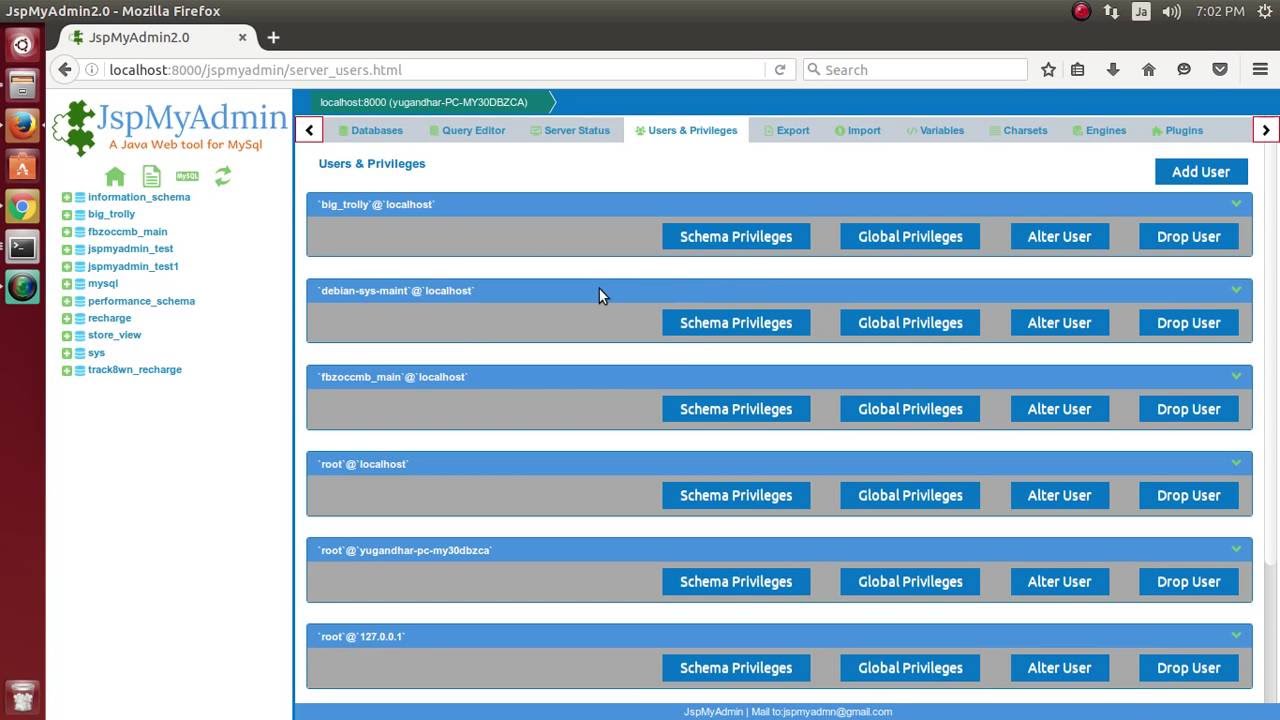Image resolution: width=1280 pixels, height=720 pixels.
Task: Bookmark this page with the star icon
Action: (x=1048, y=70)
